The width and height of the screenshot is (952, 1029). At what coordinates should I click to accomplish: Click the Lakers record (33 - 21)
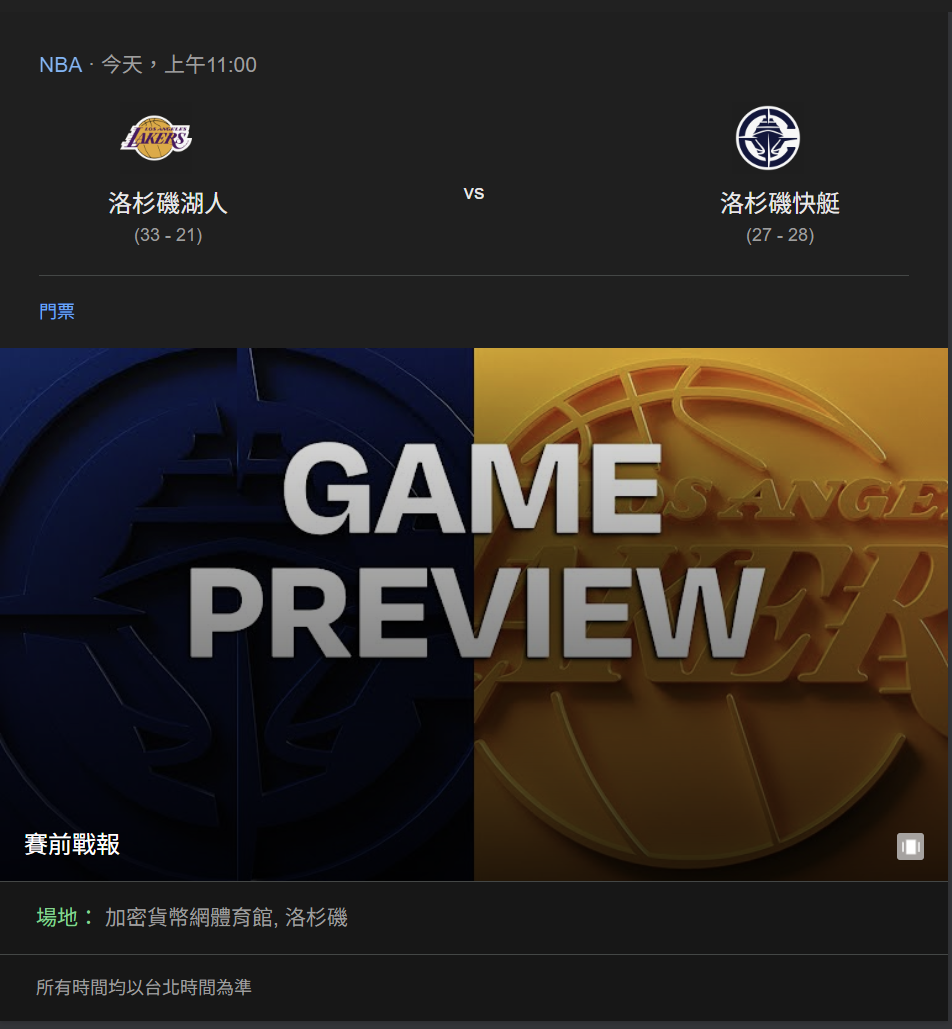click(168, 235)
